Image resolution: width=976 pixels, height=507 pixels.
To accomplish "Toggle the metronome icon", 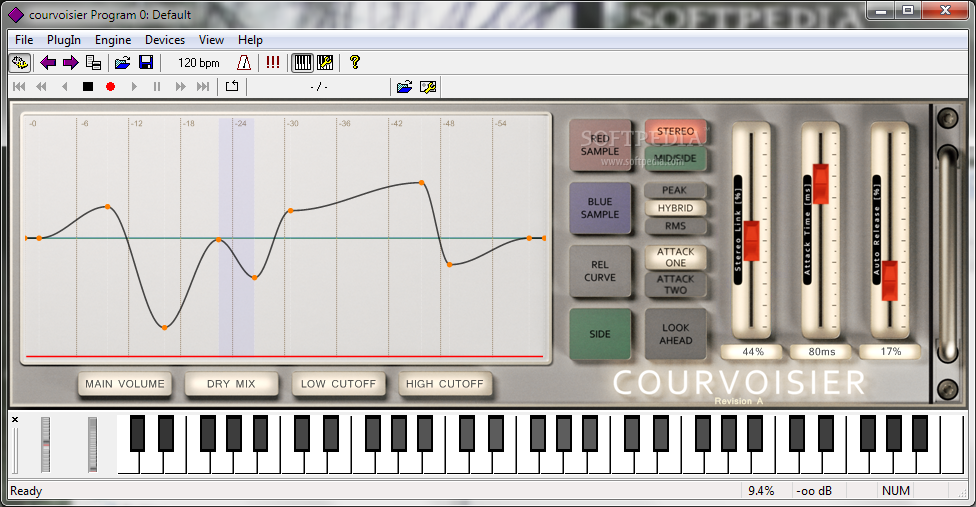I will point(244,62).
